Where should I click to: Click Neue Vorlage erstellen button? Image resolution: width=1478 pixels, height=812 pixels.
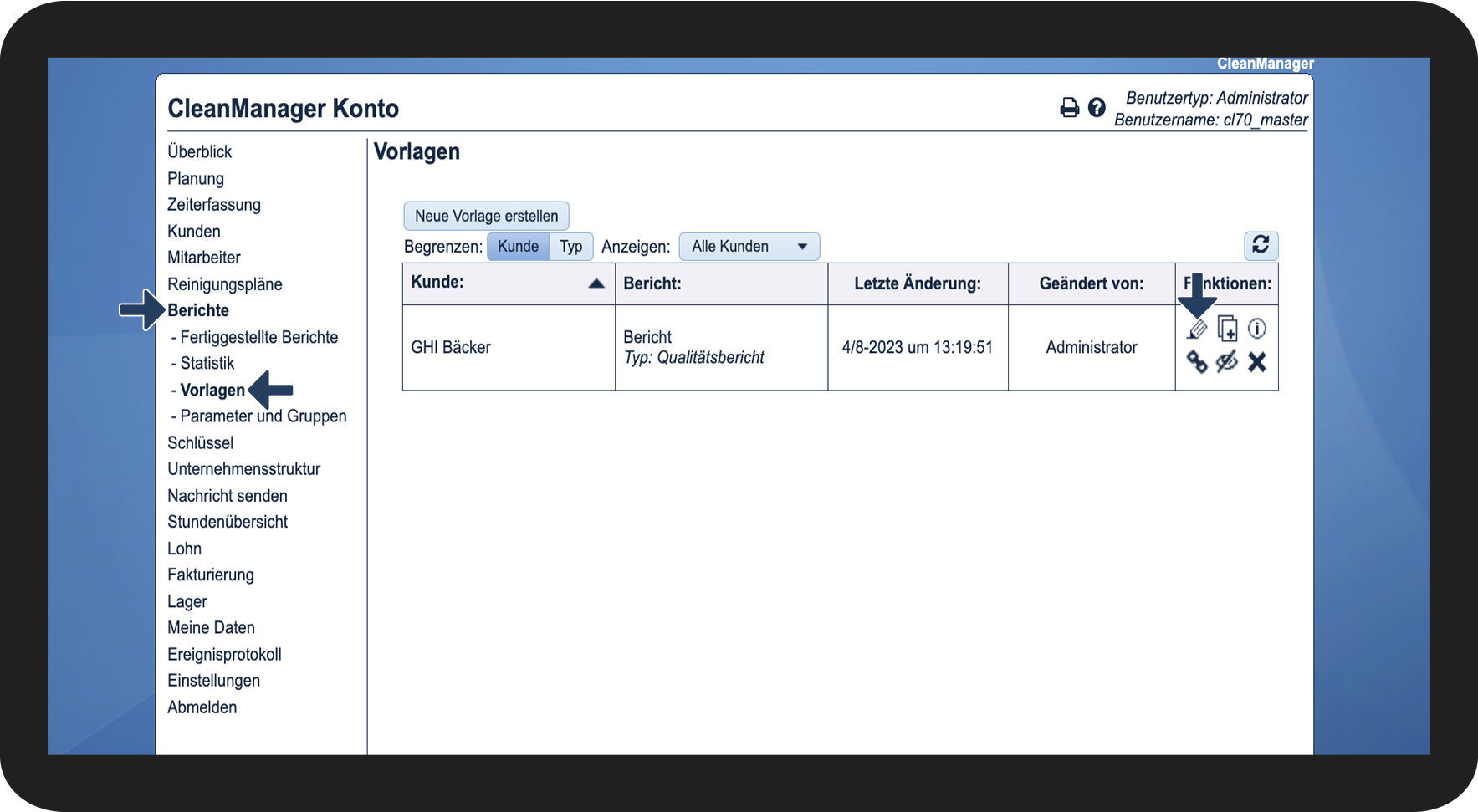(x=486, y=216)
